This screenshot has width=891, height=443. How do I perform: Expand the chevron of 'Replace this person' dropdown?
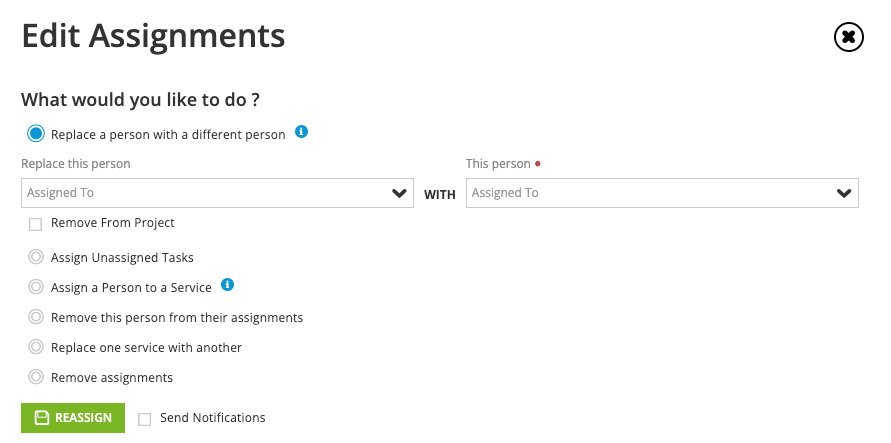click(x=399, y=193)
